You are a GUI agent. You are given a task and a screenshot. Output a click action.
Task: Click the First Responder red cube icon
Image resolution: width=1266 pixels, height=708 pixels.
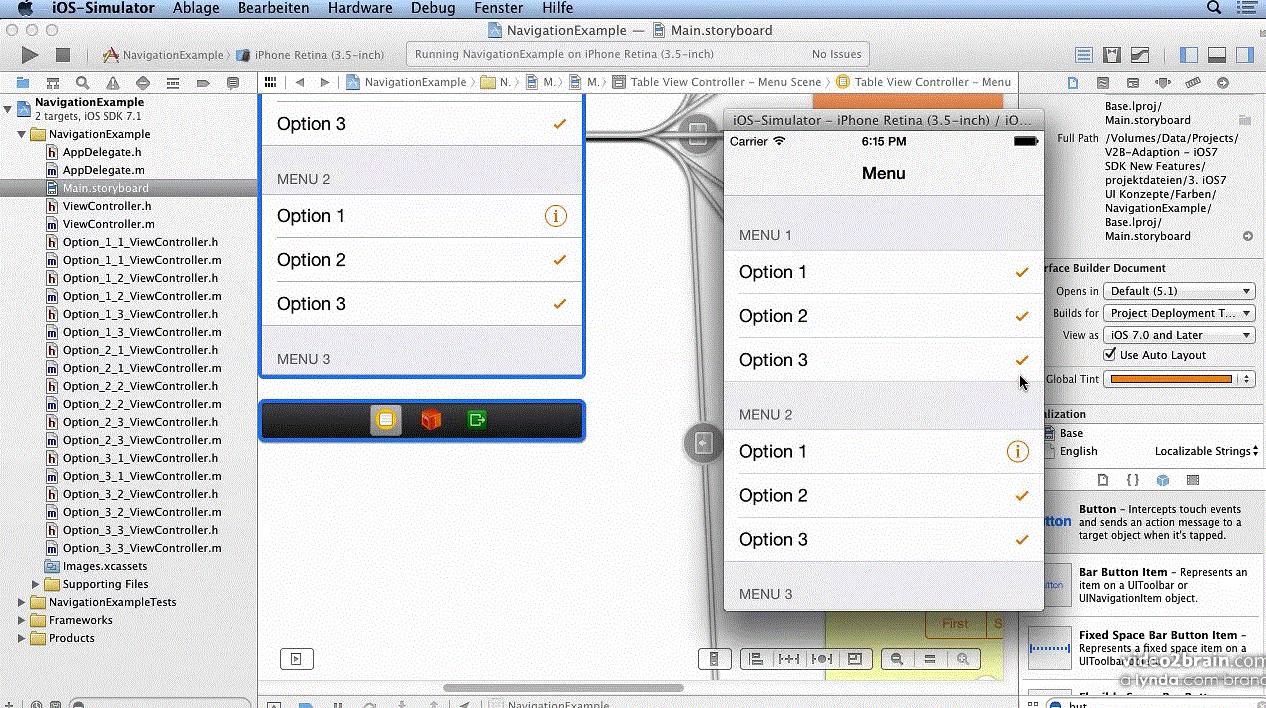431,421
